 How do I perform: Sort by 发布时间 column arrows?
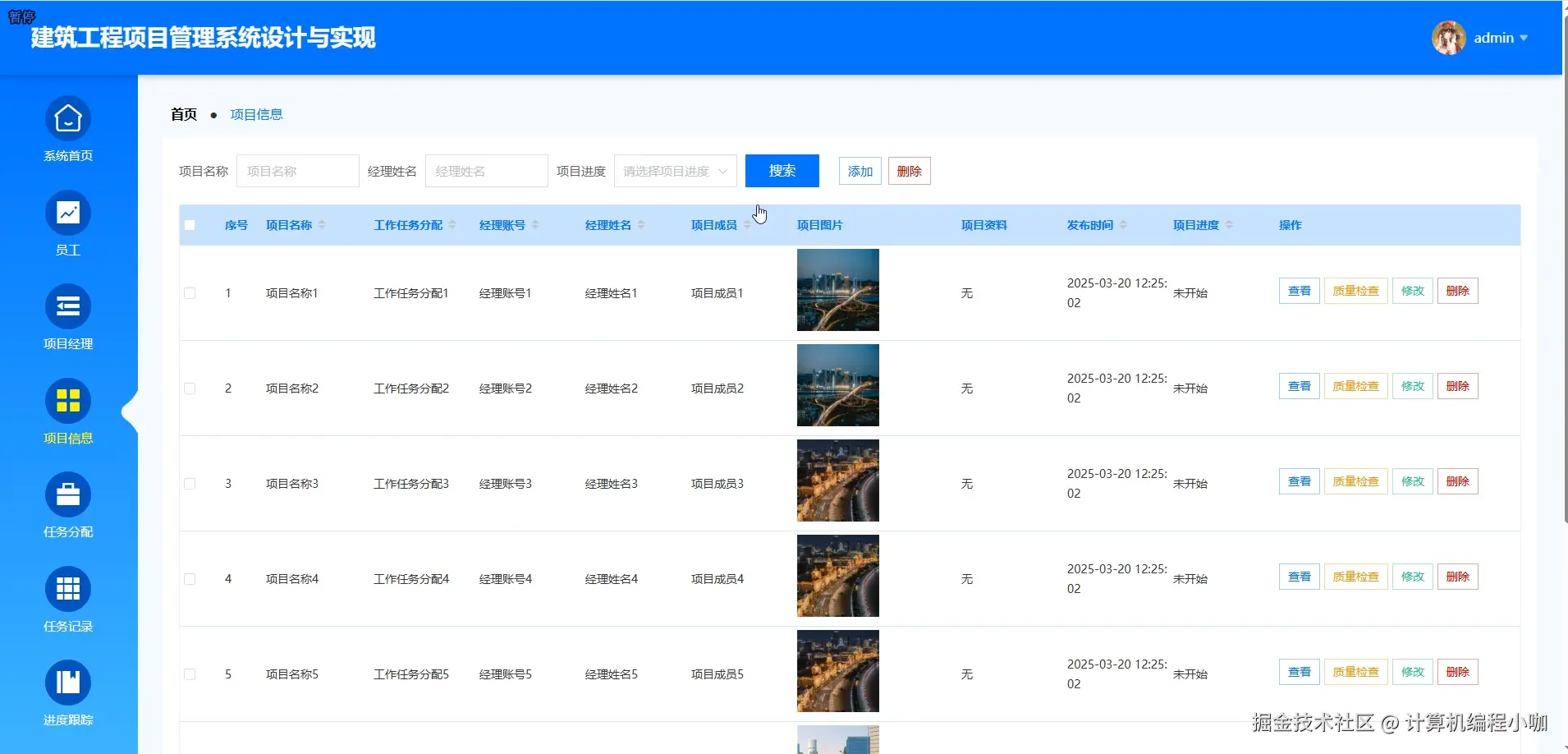tap(1123, 225)
